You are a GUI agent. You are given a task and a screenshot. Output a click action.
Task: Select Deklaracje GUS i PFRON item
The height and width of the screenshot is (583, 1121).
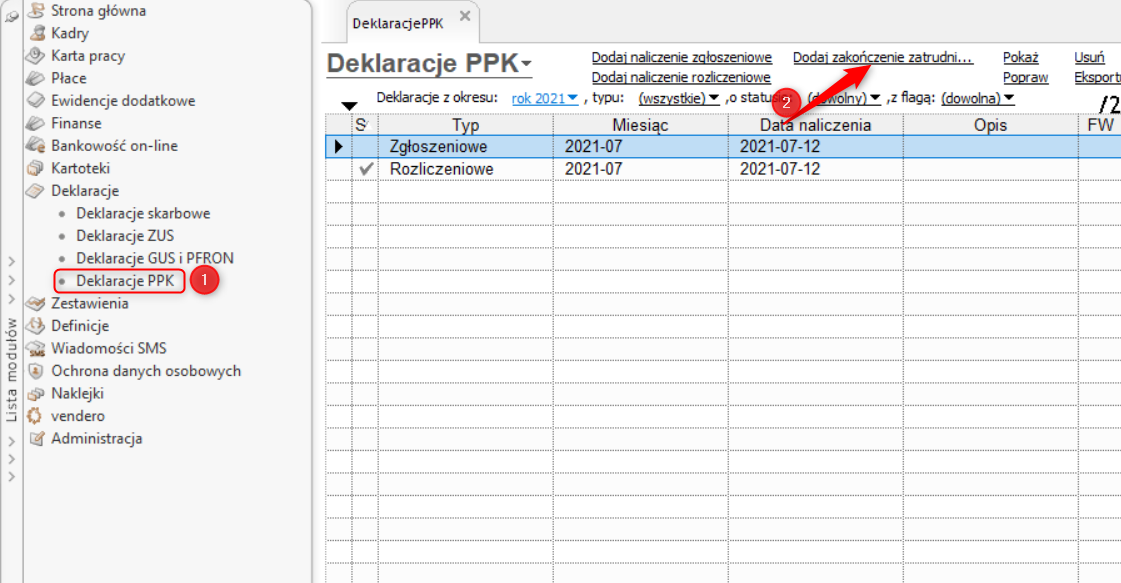pyautogui.click(x=155, y=258)
